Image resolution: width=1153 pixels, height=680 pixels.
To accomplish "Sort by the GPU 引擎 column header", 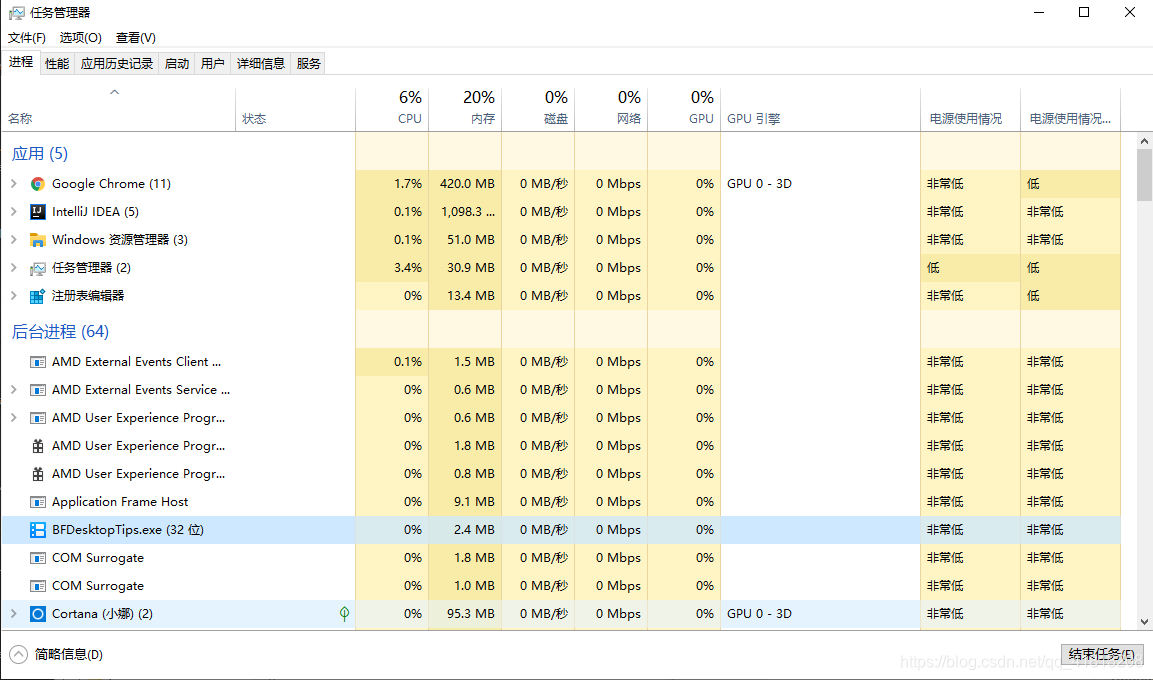I will click(x=820, y=109).
